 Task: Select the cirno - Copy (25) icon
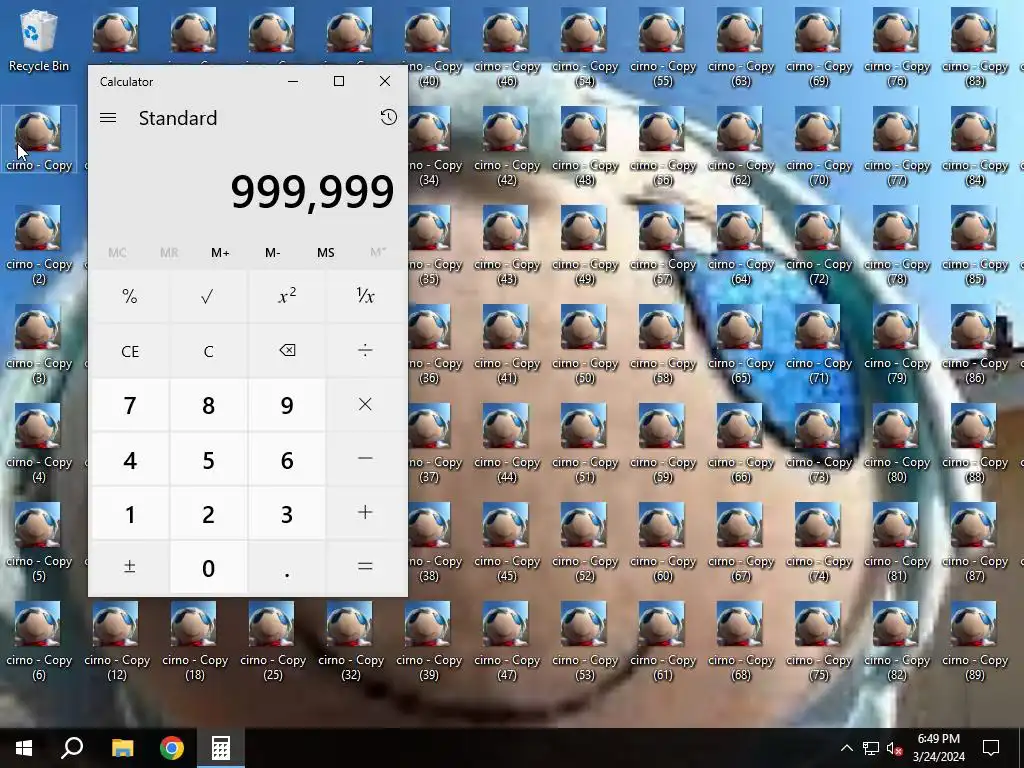[x=273, y=641]
